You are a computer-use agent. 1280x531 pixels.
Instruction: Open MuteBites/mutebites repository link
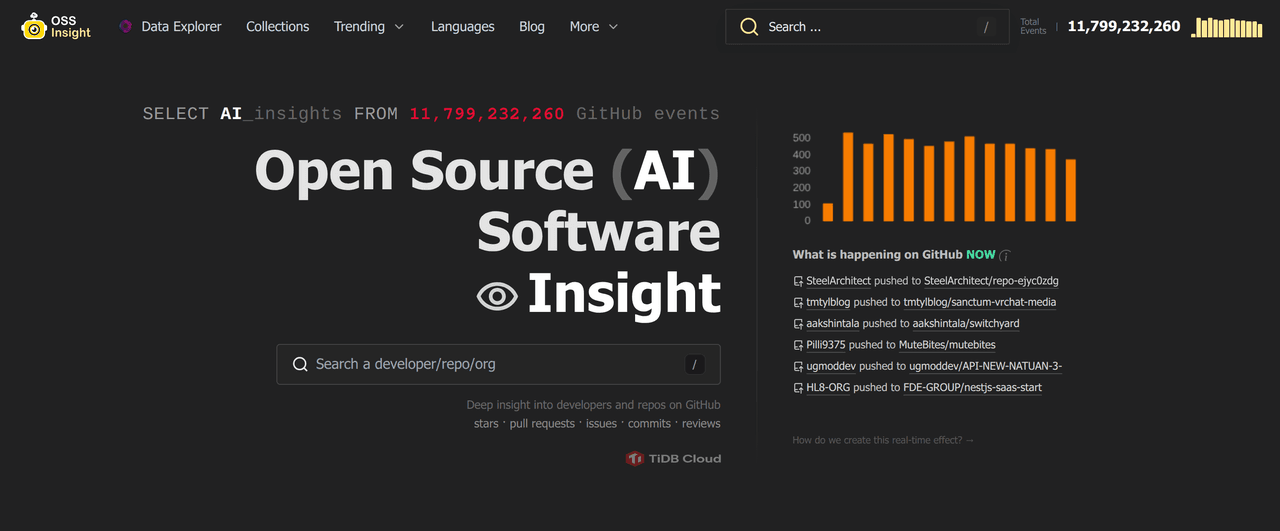point(947,345)
